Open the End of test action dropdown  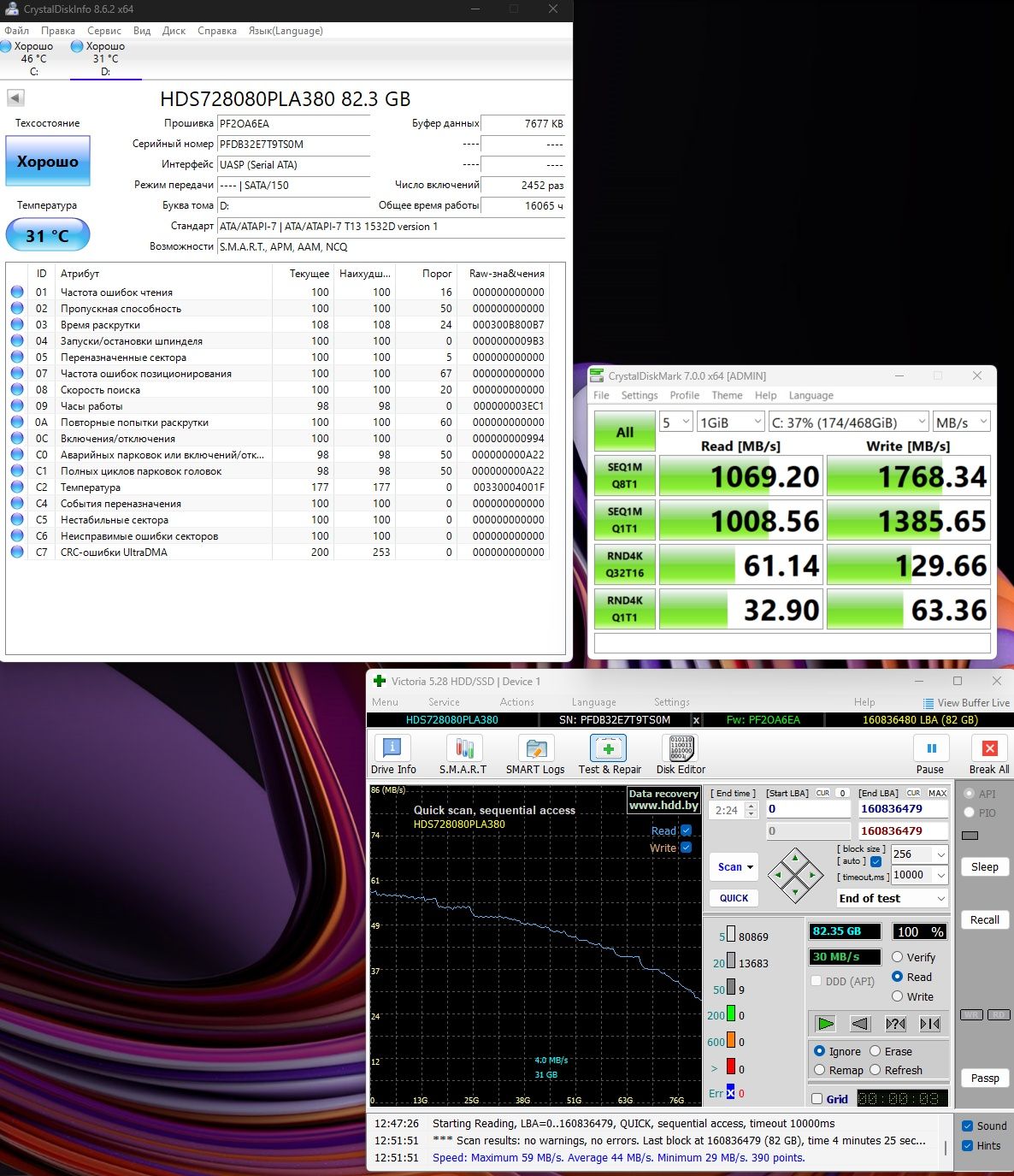click(x=893, y=898)
